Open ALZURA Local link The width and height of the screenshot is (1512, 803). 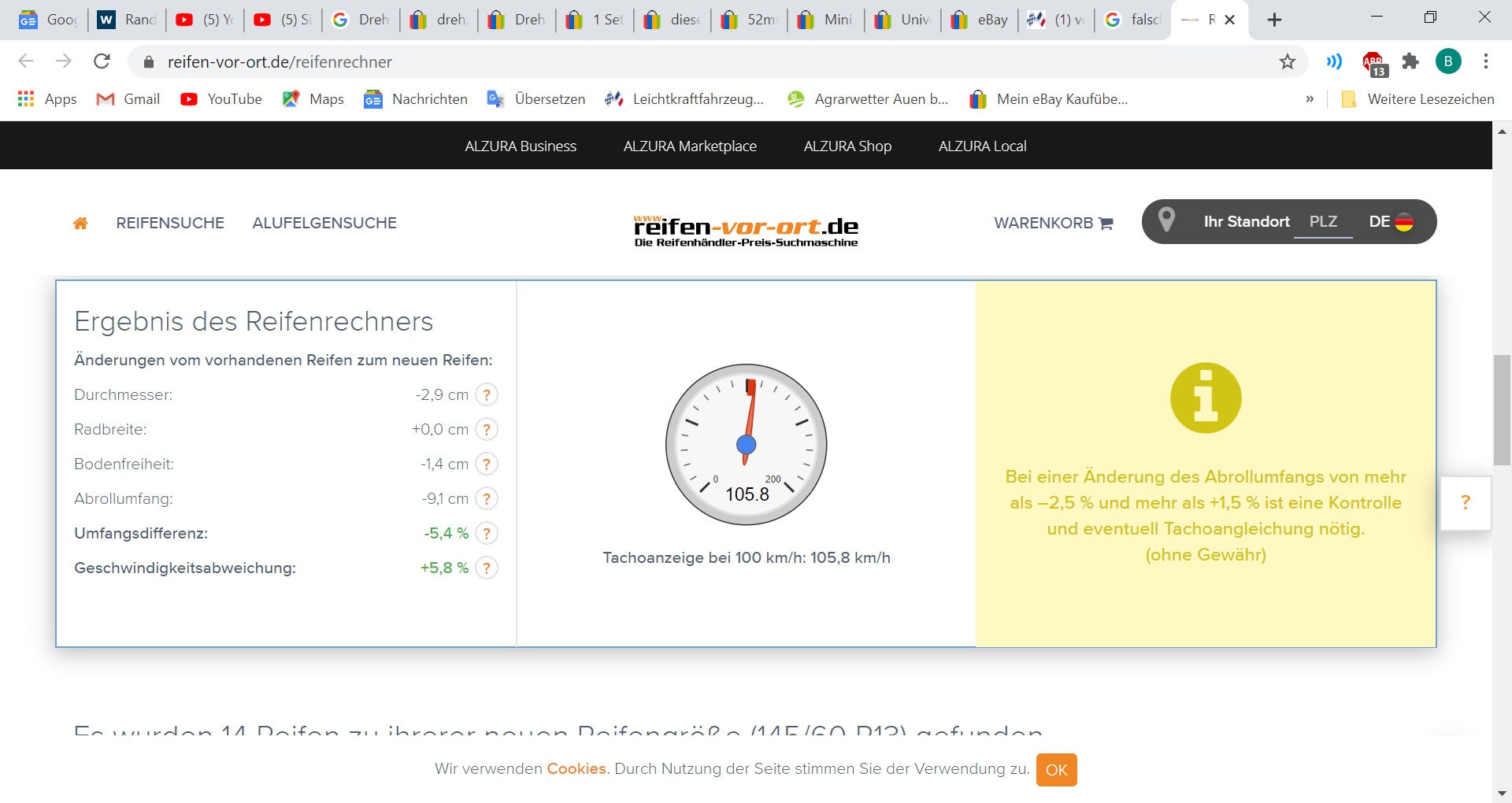[983, 146]
